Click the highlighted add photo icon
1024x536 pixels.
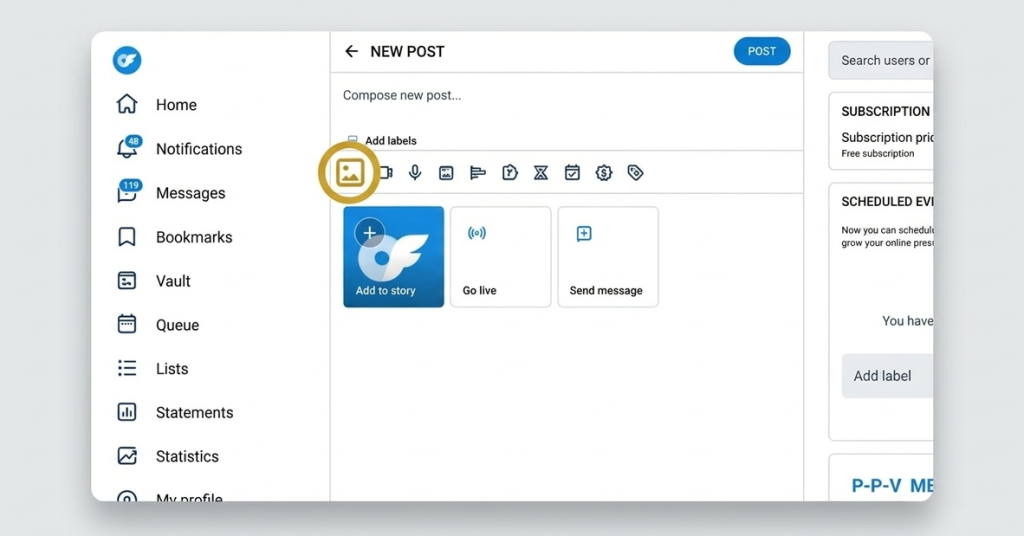point(350,173)
